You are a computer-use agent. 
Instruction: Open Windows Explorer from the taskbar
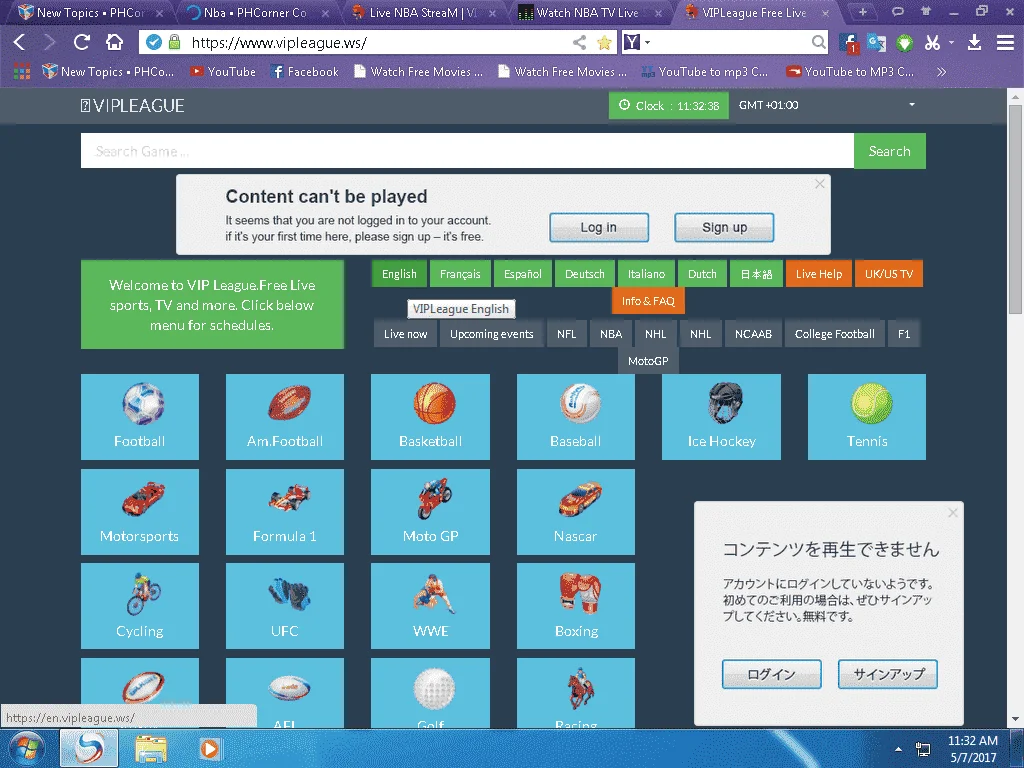151,748
